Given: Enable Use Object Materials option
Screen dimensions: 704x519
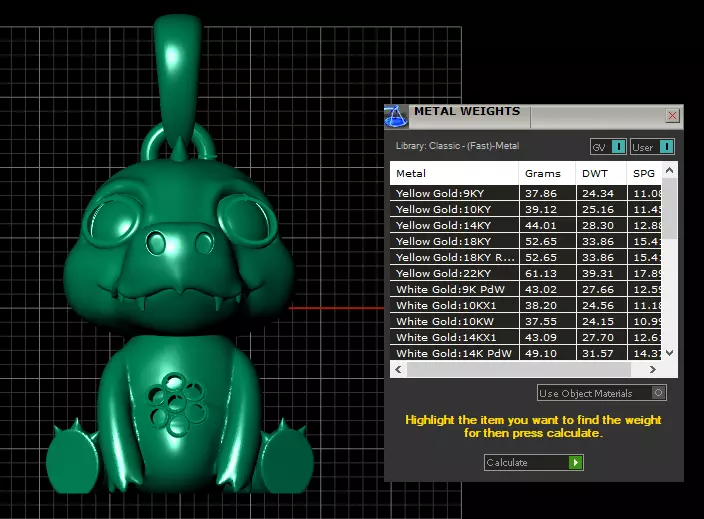Looking at the screenshot, I should pyautogui.click(x=602, y=393).
